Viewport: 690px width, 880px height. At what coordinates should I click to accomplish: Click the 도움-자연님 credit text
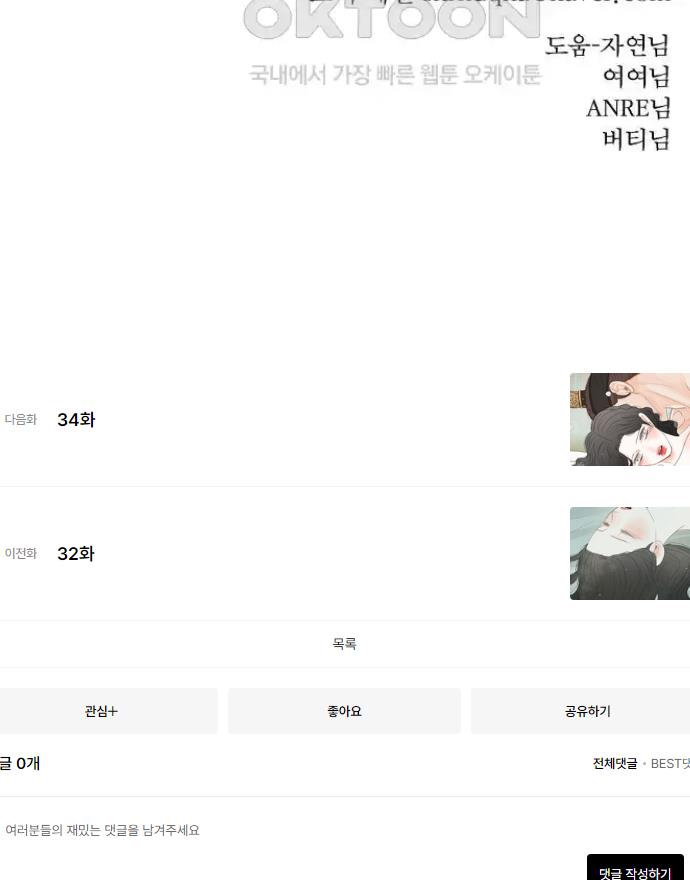[x=607, y=45]
